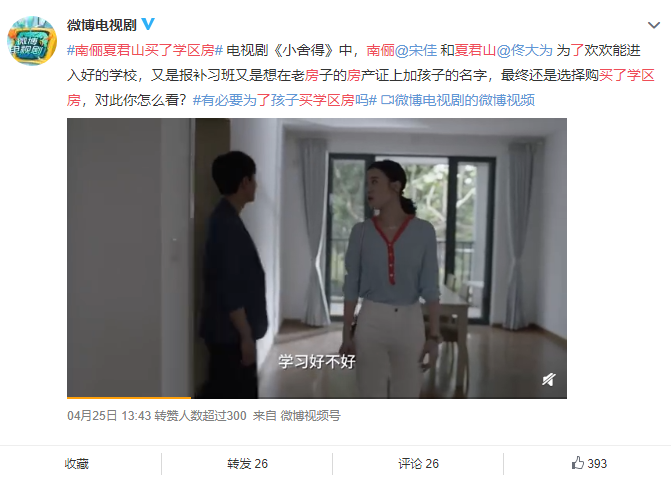Screen dimensions: 671x479
Task: Open the 微博电视剧 account name
Action: (101, 25)
